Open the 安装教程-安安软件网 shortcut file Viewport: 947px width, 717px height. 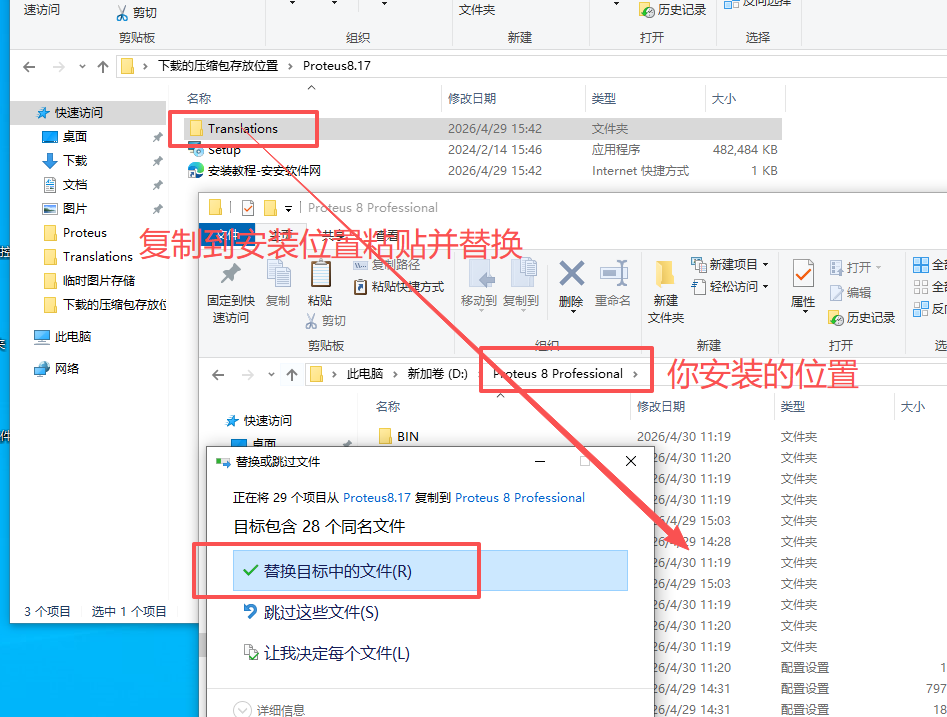point(263,171)
